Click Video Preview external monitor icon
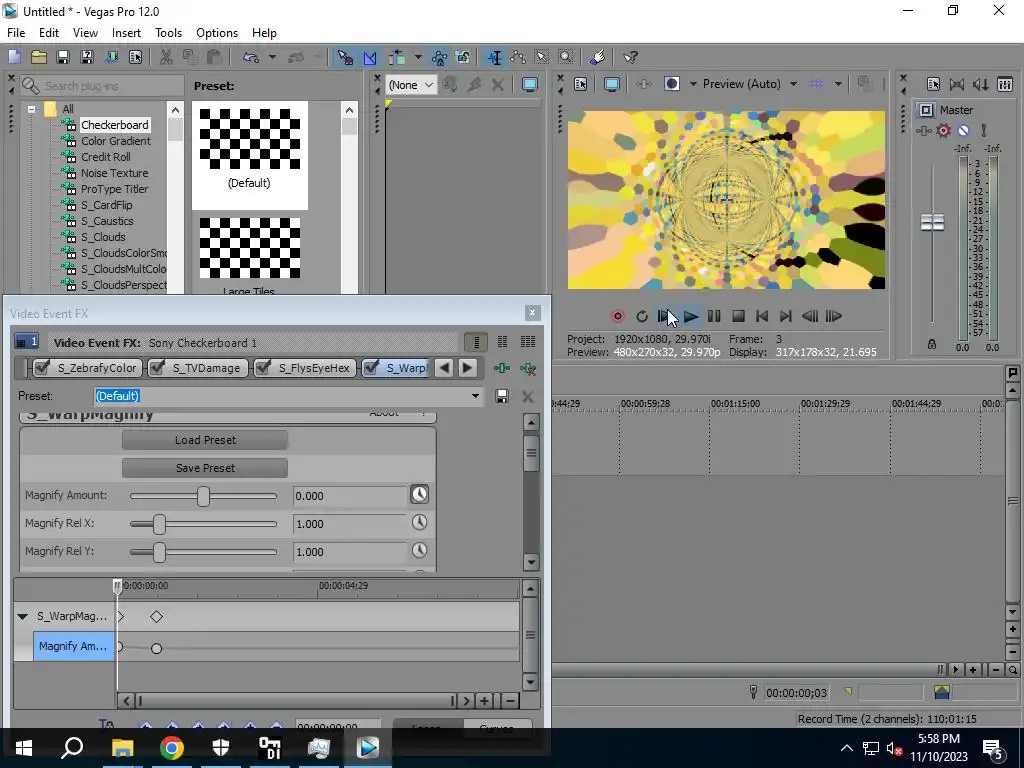1024x768 pixels. [x=611, y=84]
